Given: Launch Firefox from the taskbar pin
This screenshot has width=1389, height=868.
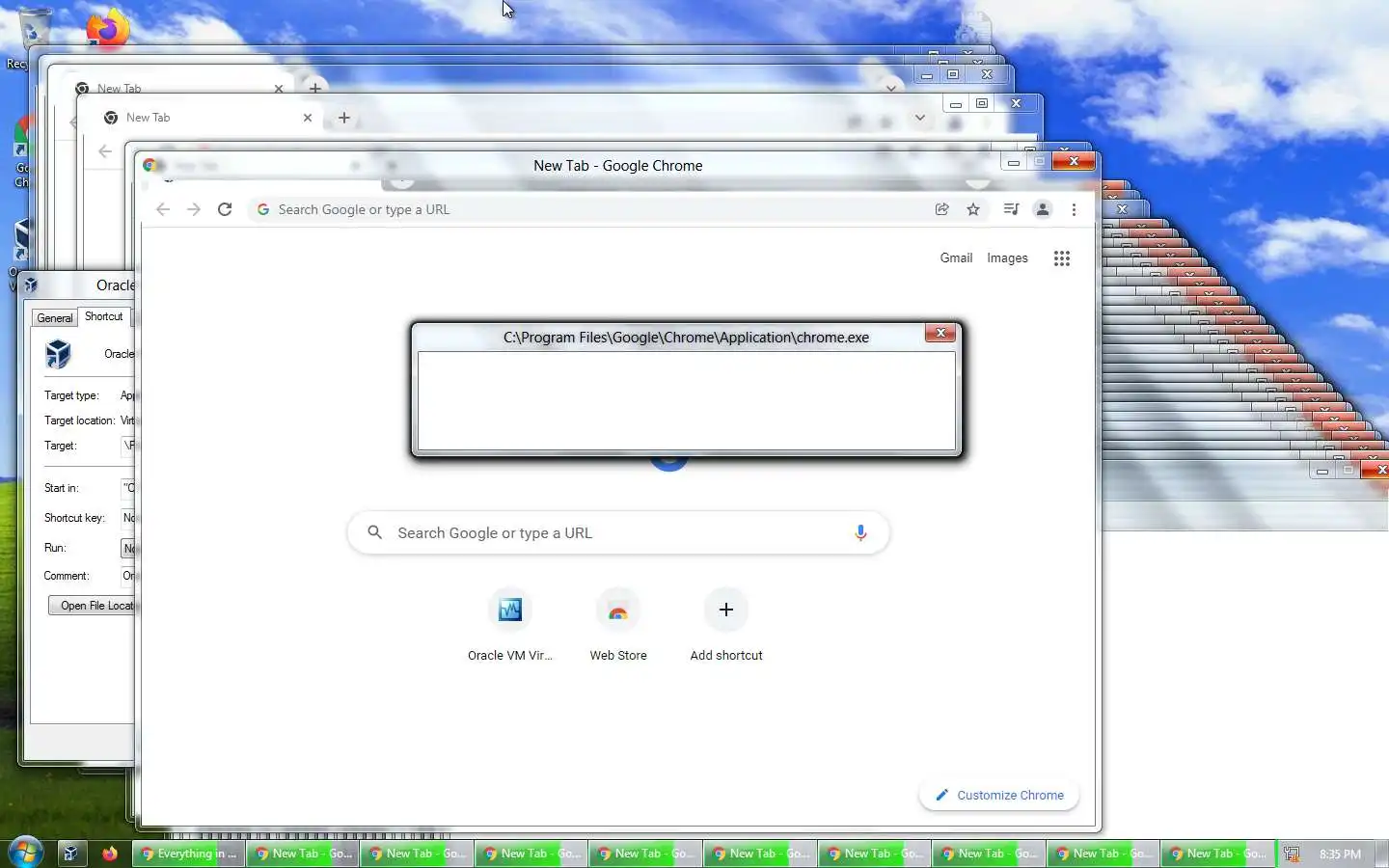Looking at the screenshot, I should click(x=110, y=854).
